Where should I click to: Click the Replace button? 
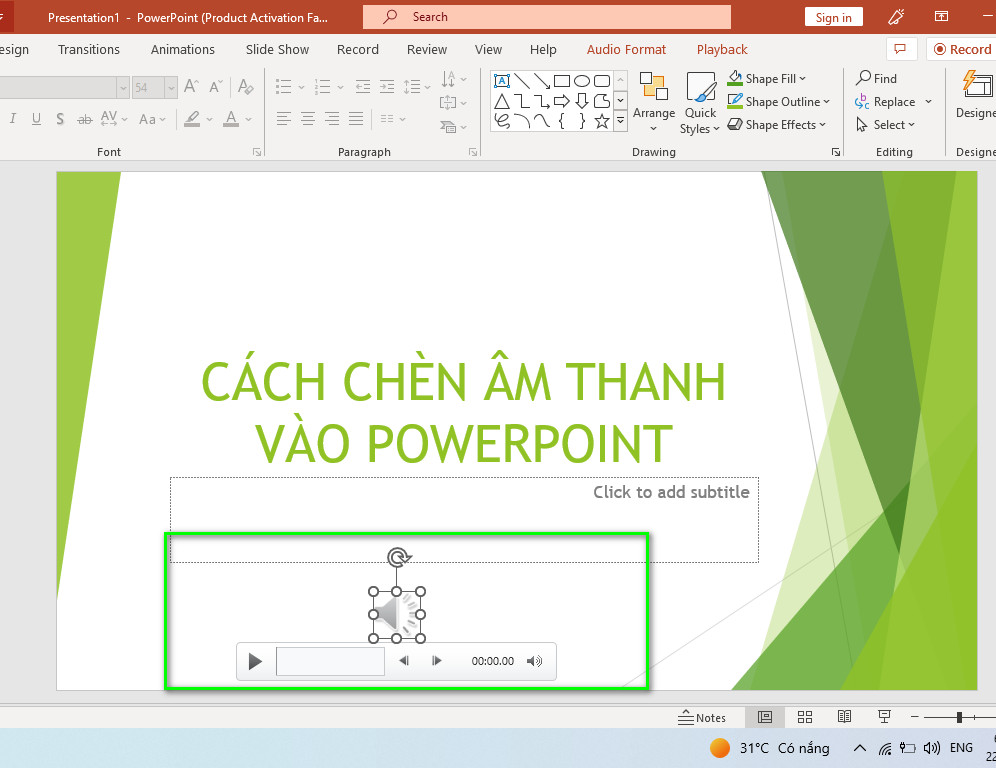click(x=885, y=102)
